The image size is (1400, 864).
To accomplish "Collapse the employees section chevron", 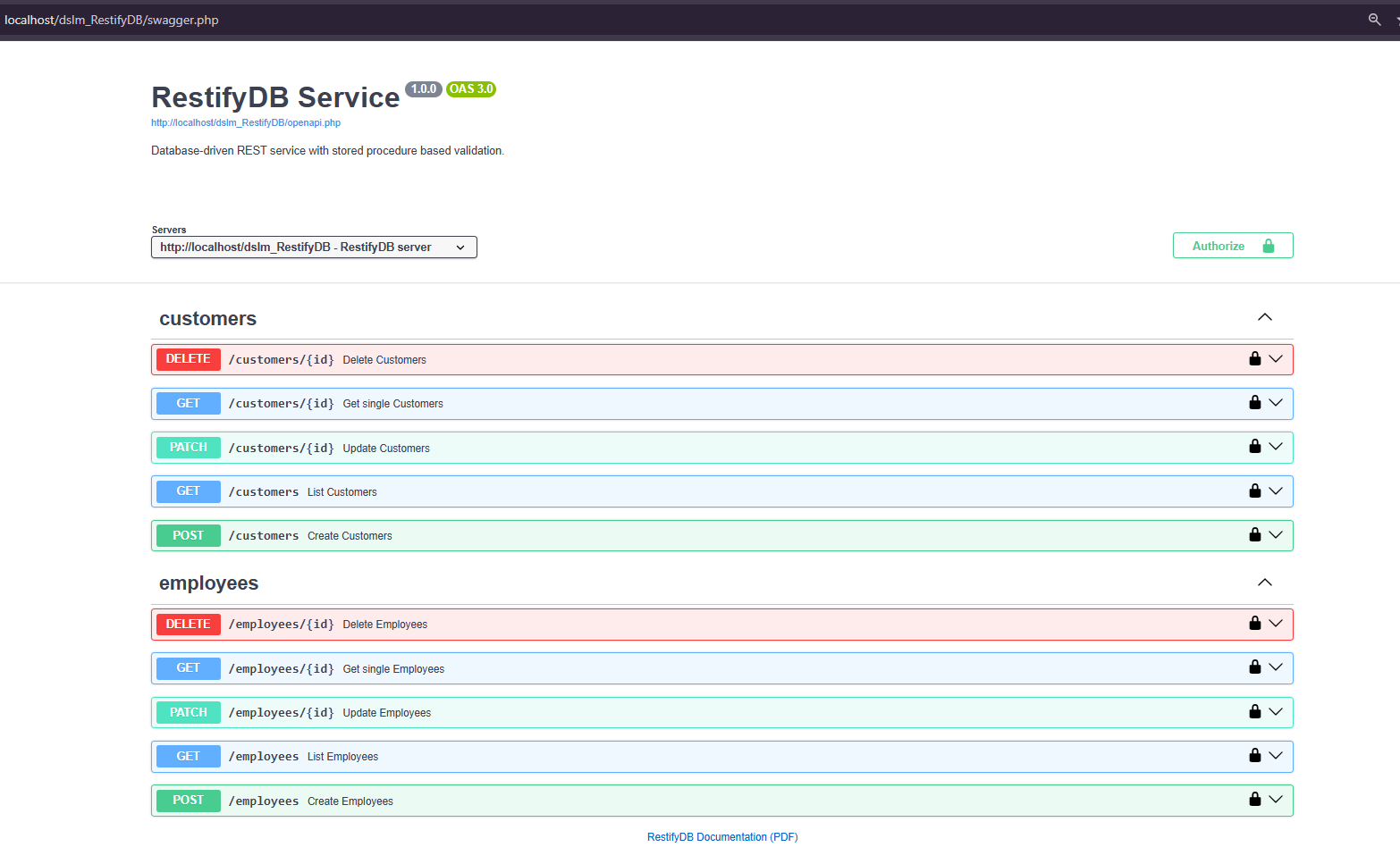I will (1264, 583).
